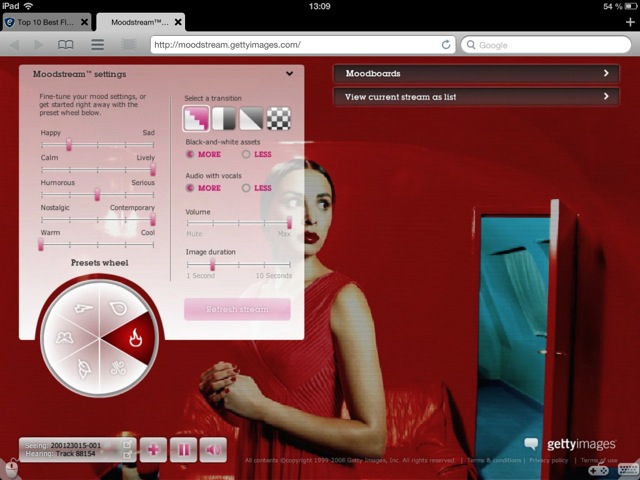
Task: Close the Top 10 Best Fl... tab
Action: tap(84, 22)
